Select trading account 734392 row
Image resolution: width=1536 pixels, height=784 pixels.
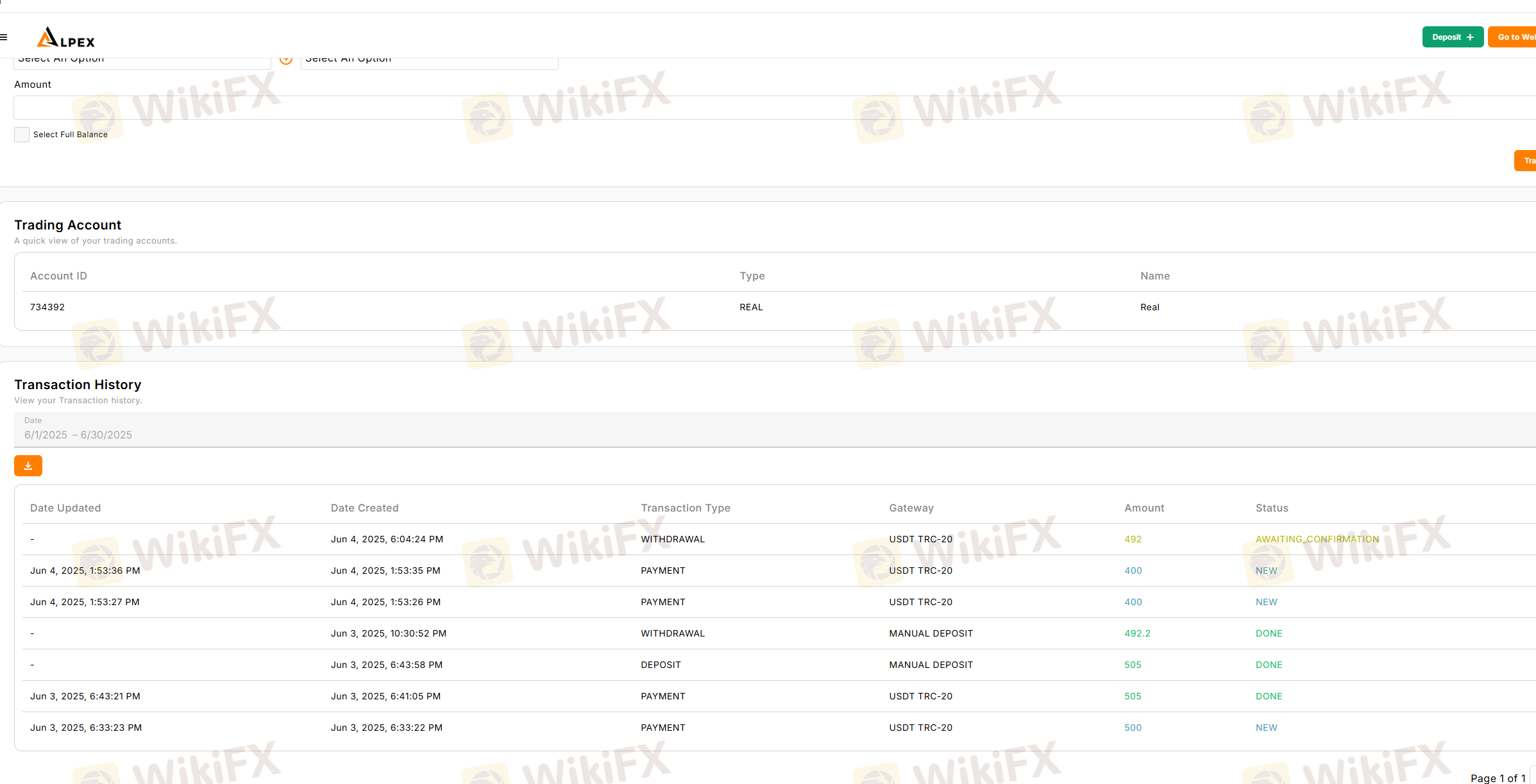[x=47, y=307]
